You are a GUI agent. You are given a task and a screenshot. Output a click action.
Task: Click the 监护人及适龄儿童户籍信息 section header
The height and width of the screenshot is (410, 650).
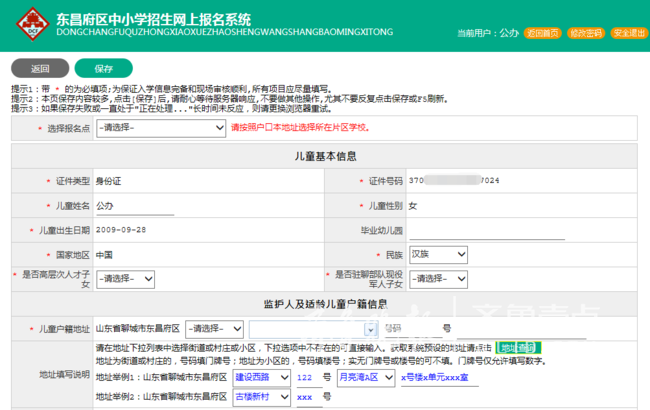click(x=325, y=304)
